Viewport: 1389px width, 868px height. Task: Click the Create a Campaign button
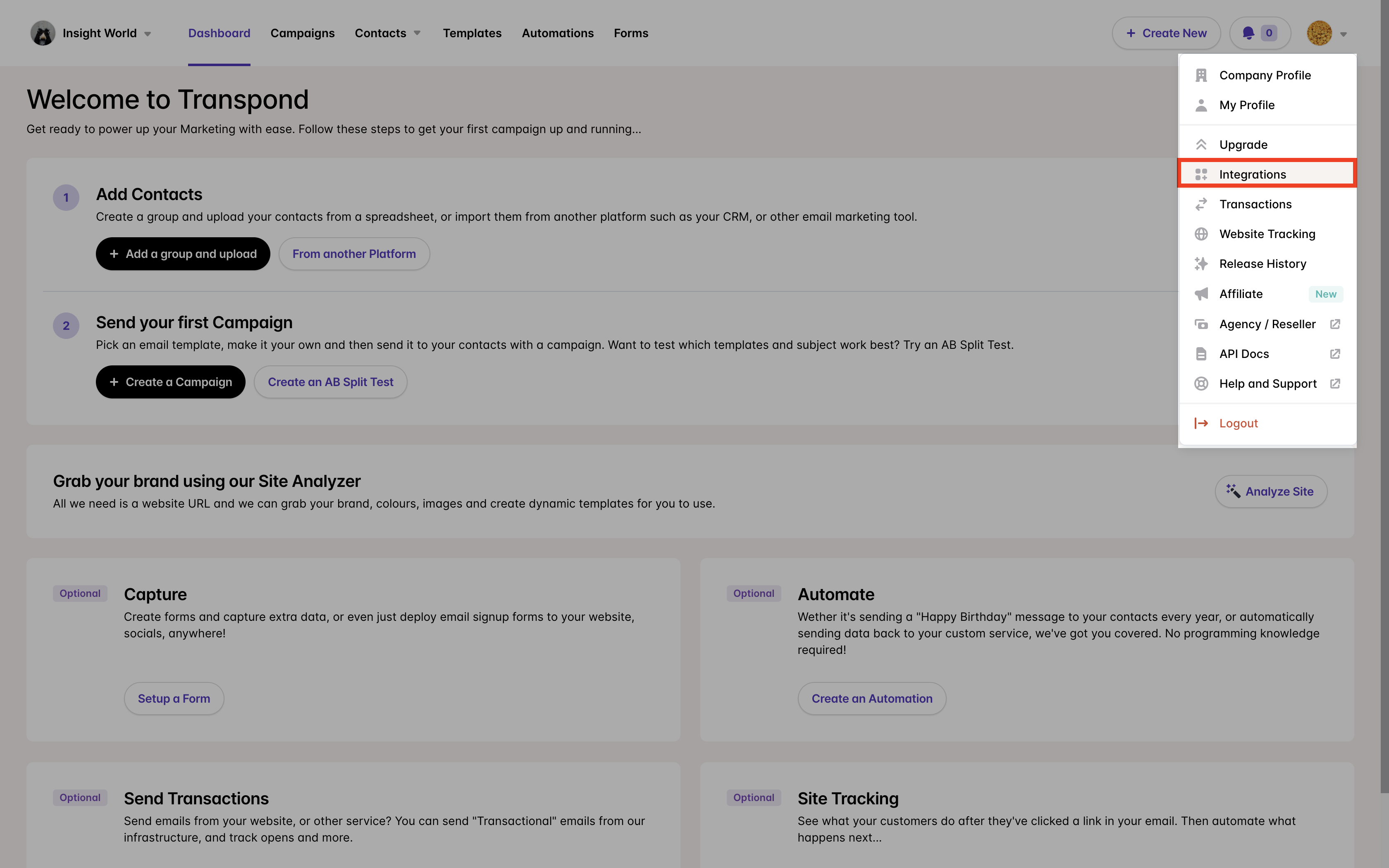[170, 382]
